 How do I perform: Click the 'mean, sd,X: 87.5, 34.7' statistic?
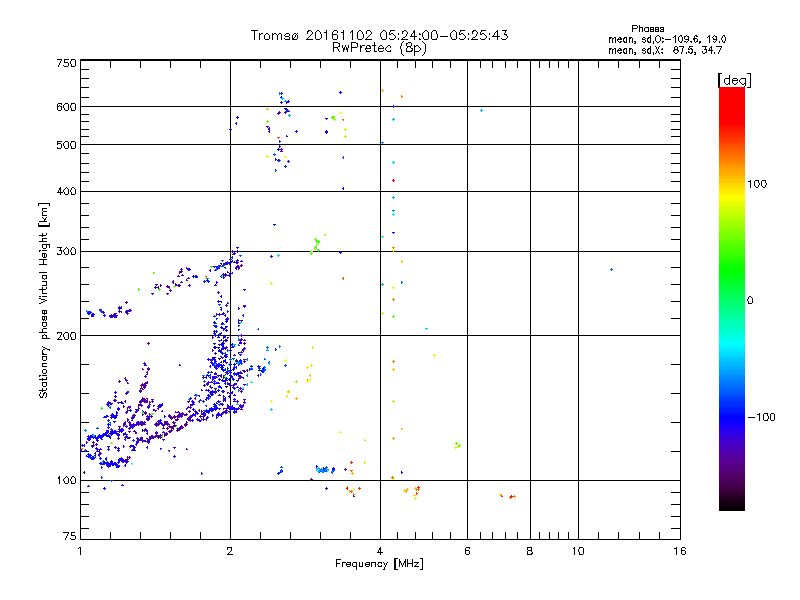coord(665,50)
